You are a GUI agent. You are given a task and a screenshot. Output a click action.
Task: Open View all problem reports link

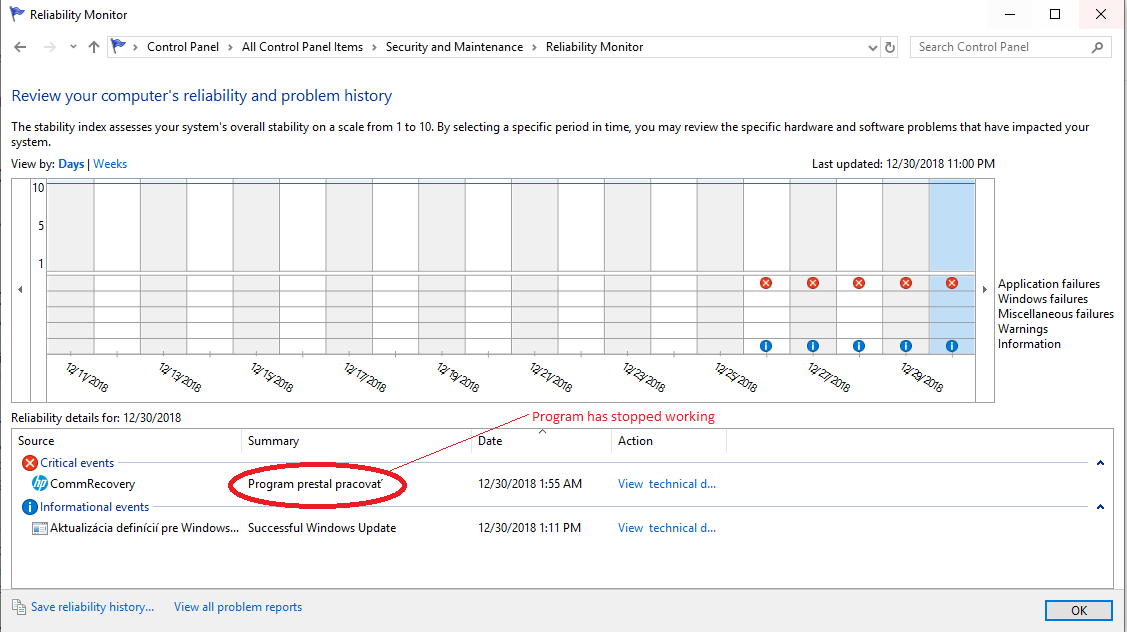[x=238, y=607]
